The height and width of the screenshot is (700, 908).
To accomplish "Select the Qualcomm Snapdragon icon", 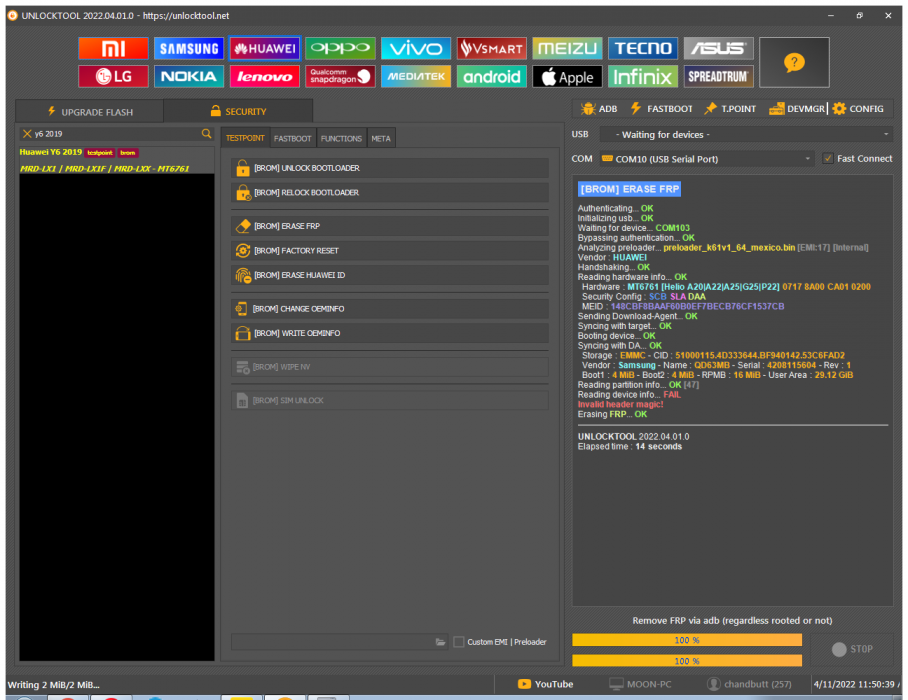I will tap(340, 76).
